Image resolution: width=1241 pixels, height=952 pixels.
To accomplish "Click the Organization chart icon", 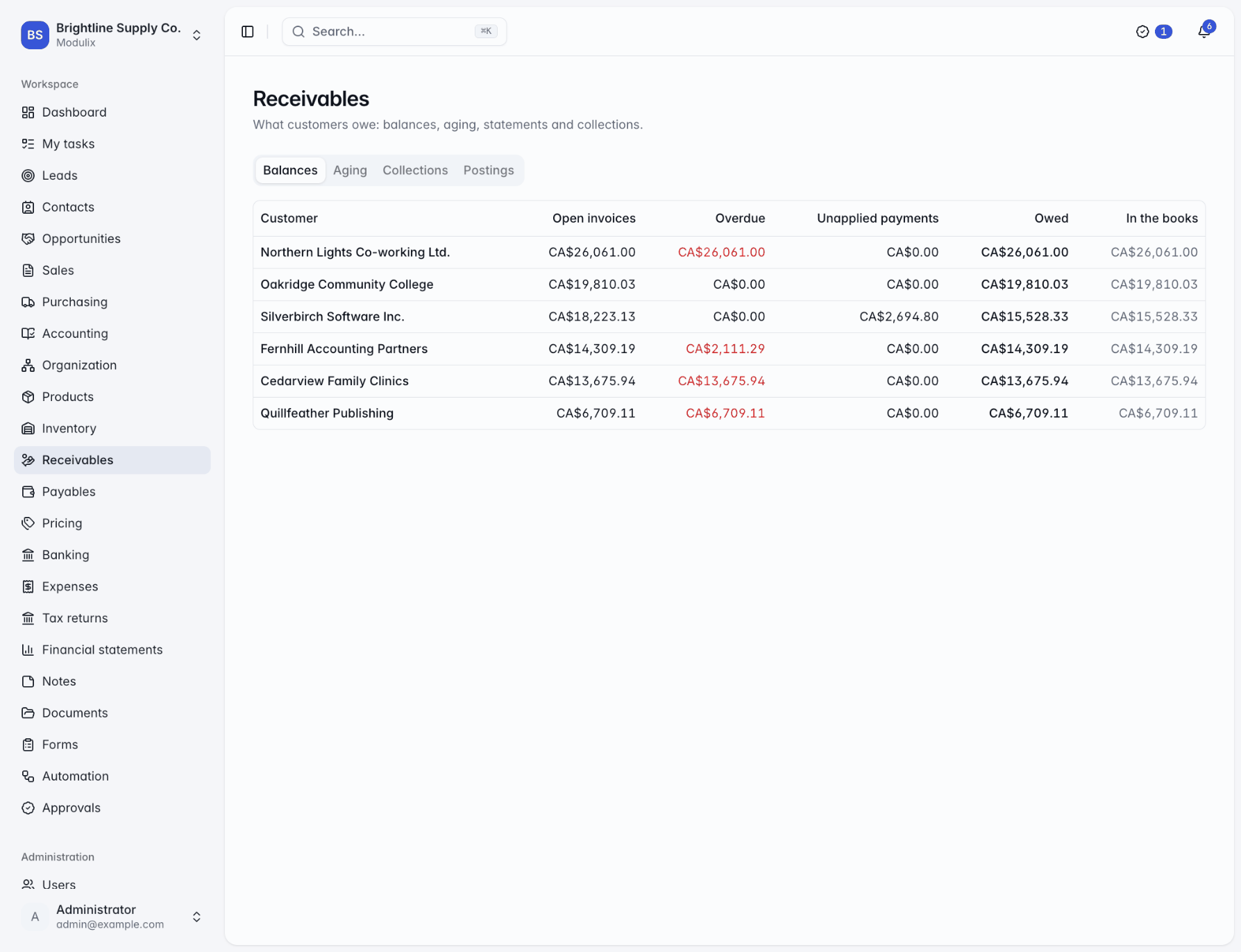I will [28, 365].
